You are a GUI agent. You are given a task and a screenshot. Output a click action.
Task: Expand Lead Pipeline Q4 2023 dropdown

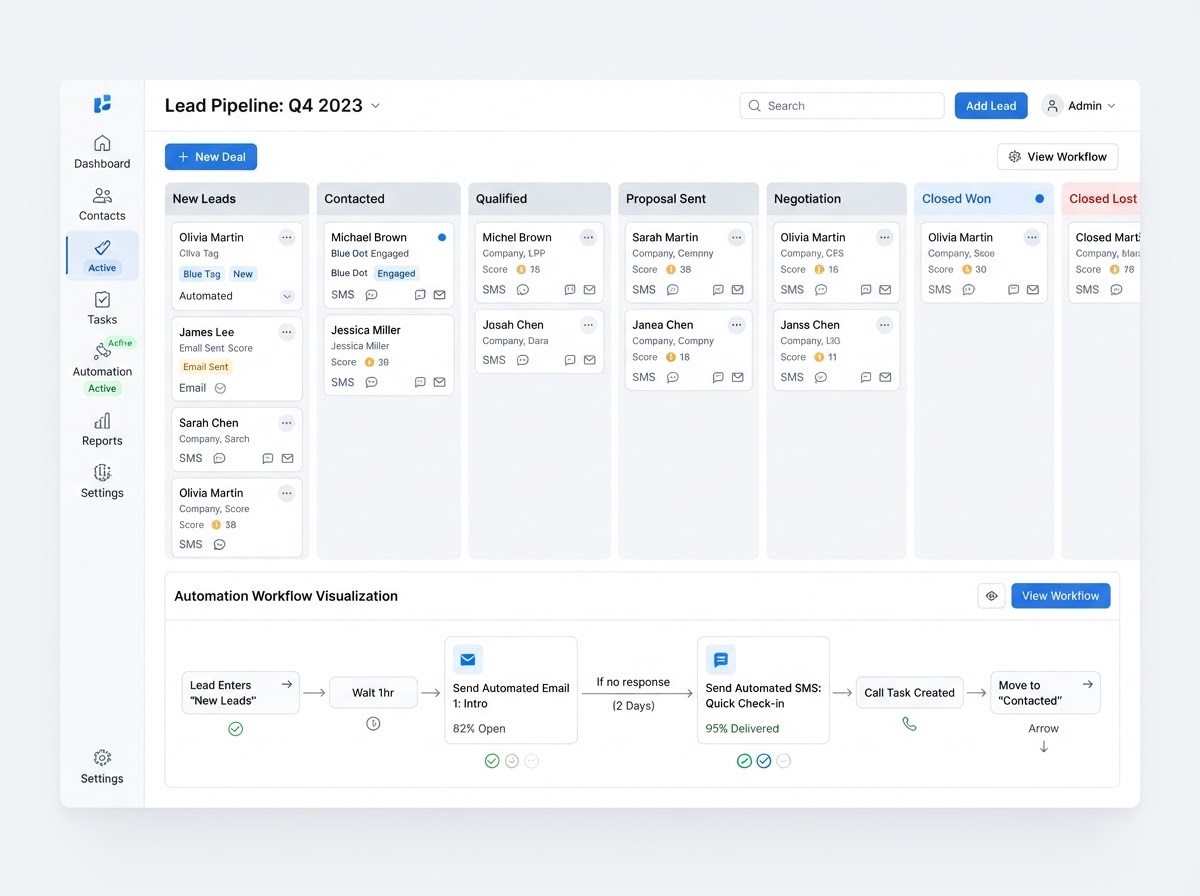pos(376,106)
